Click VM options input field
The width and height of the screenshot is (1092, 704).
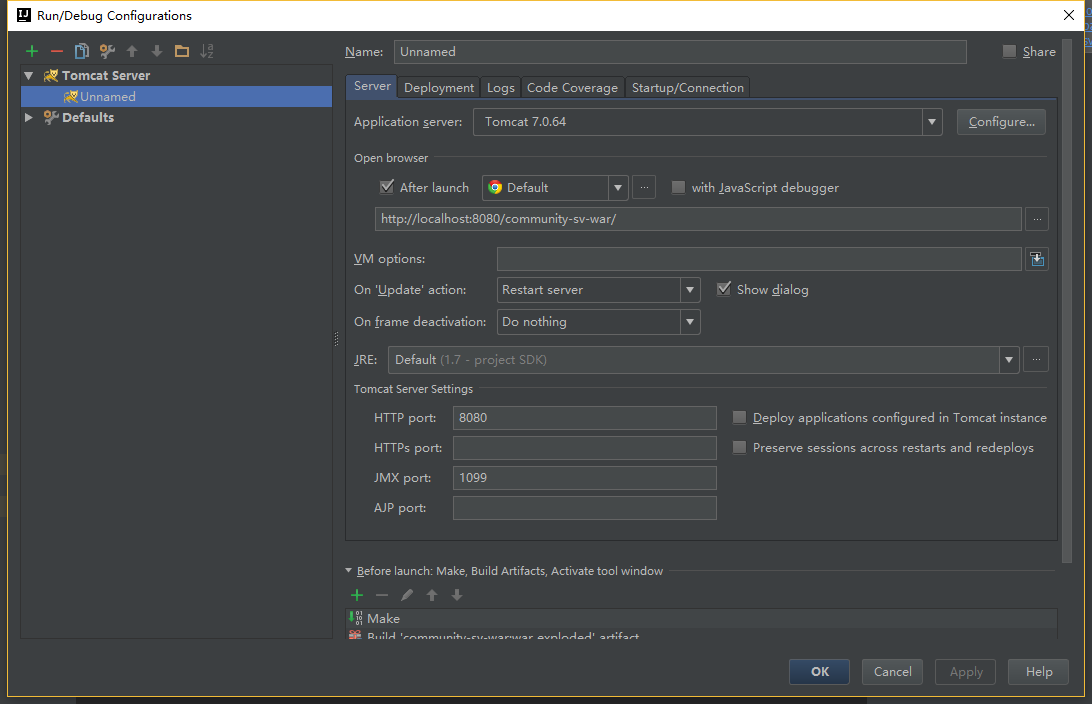point(760,259)
